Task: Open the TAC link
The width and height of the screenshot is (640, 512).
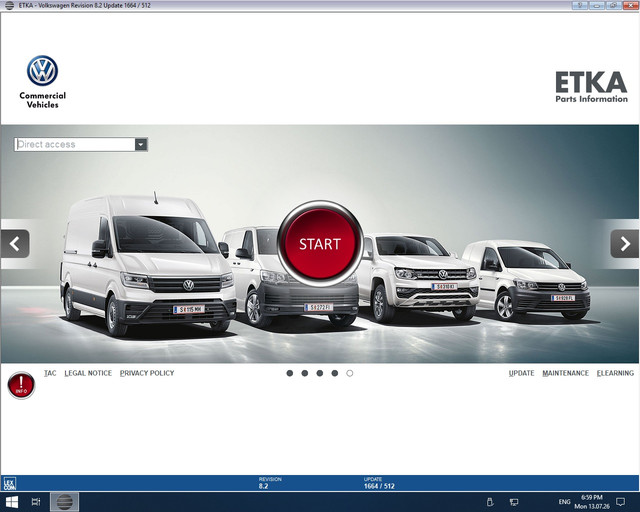Action: 50,373
